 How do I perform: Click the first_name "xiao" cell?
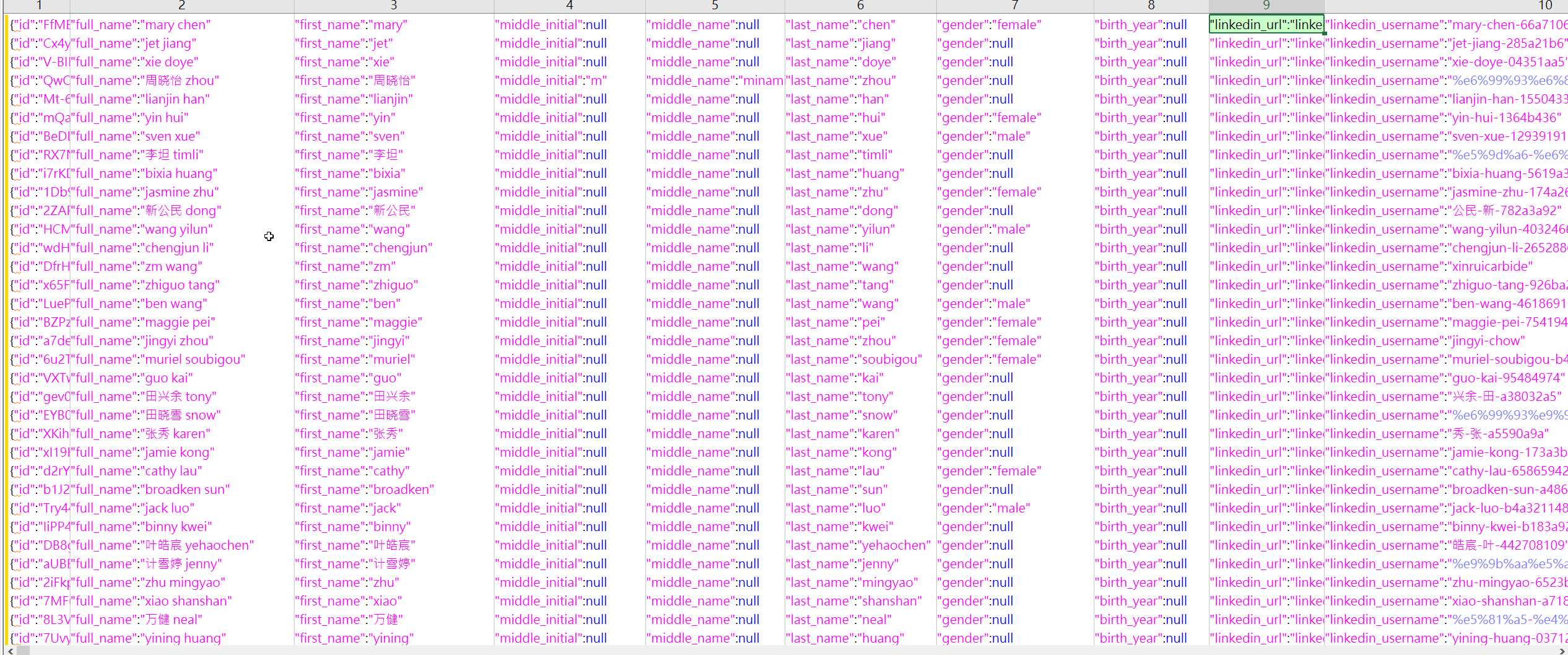[x=394, y=601]
